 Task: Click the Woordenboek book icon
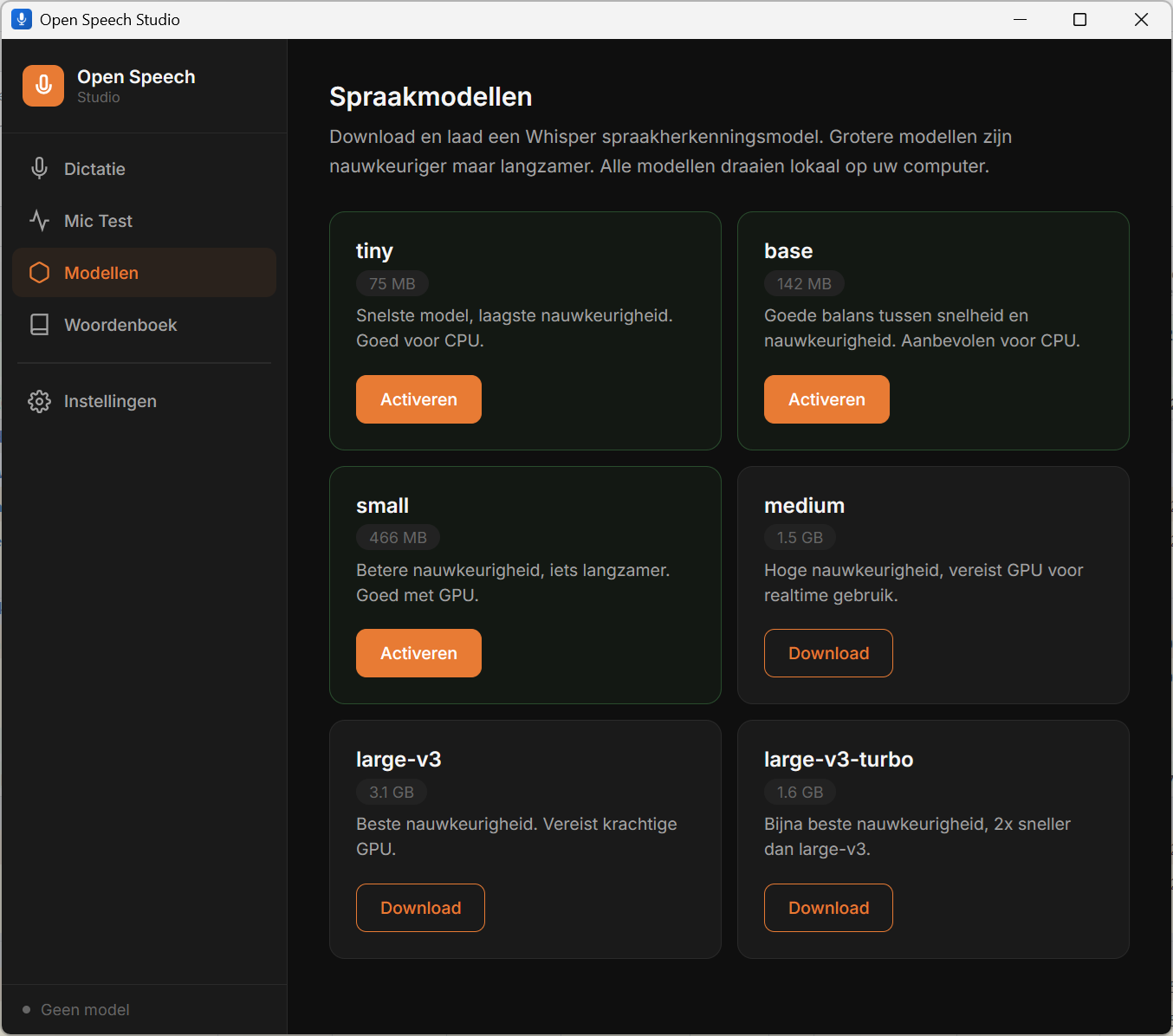point(39,325)
